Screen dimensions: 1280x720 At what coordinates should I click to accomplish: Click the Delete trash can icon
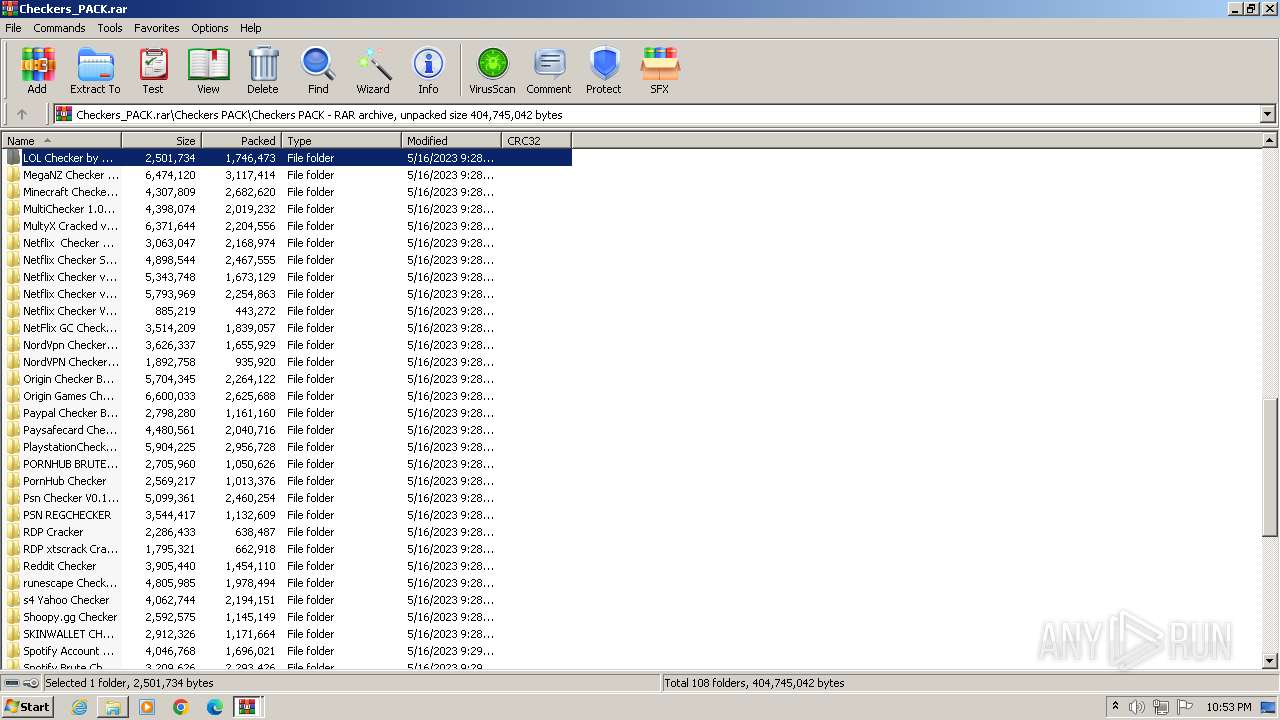[263, 71]
